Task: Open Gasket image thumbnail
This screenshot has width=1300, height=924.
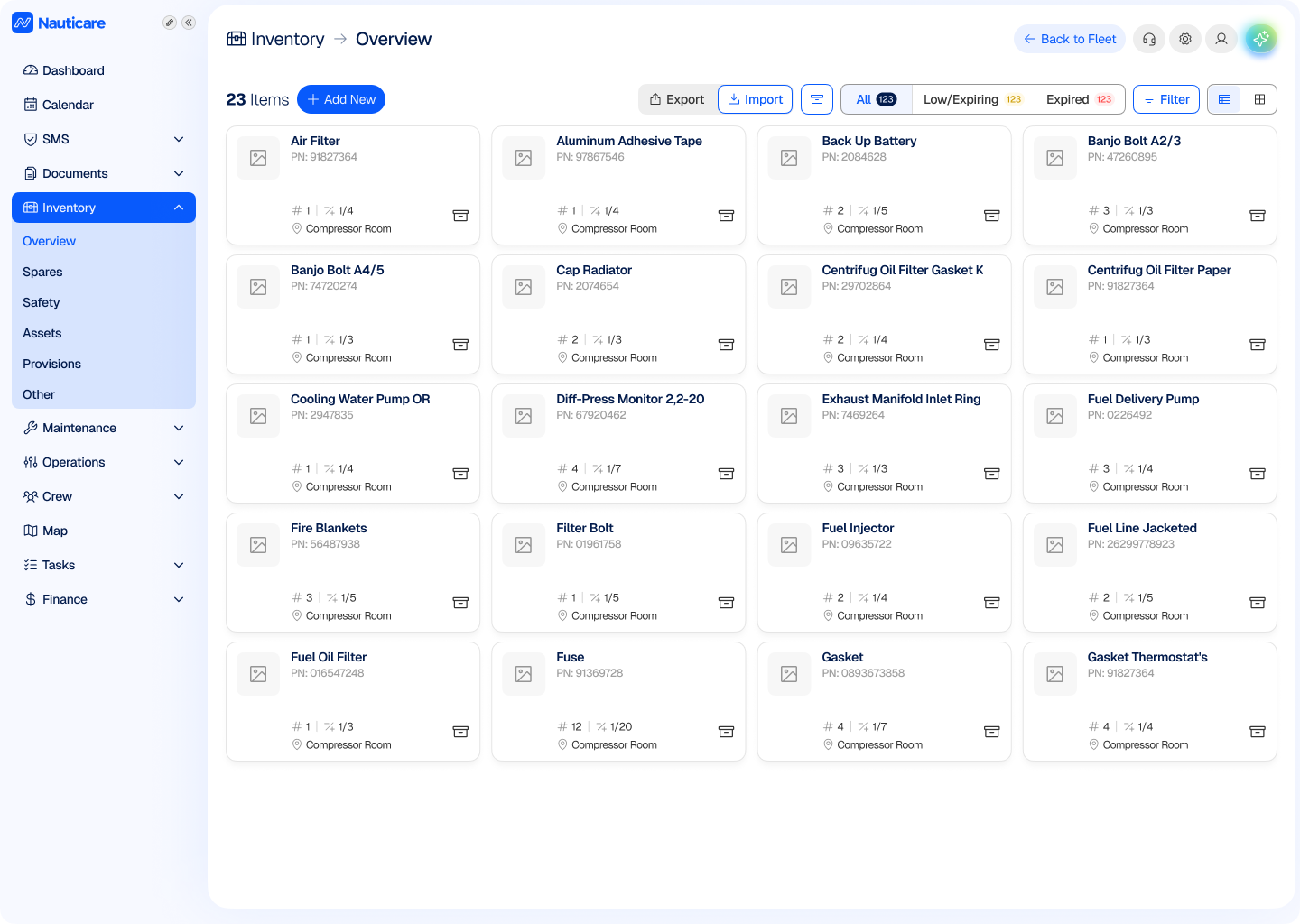Action: point(789,674)
